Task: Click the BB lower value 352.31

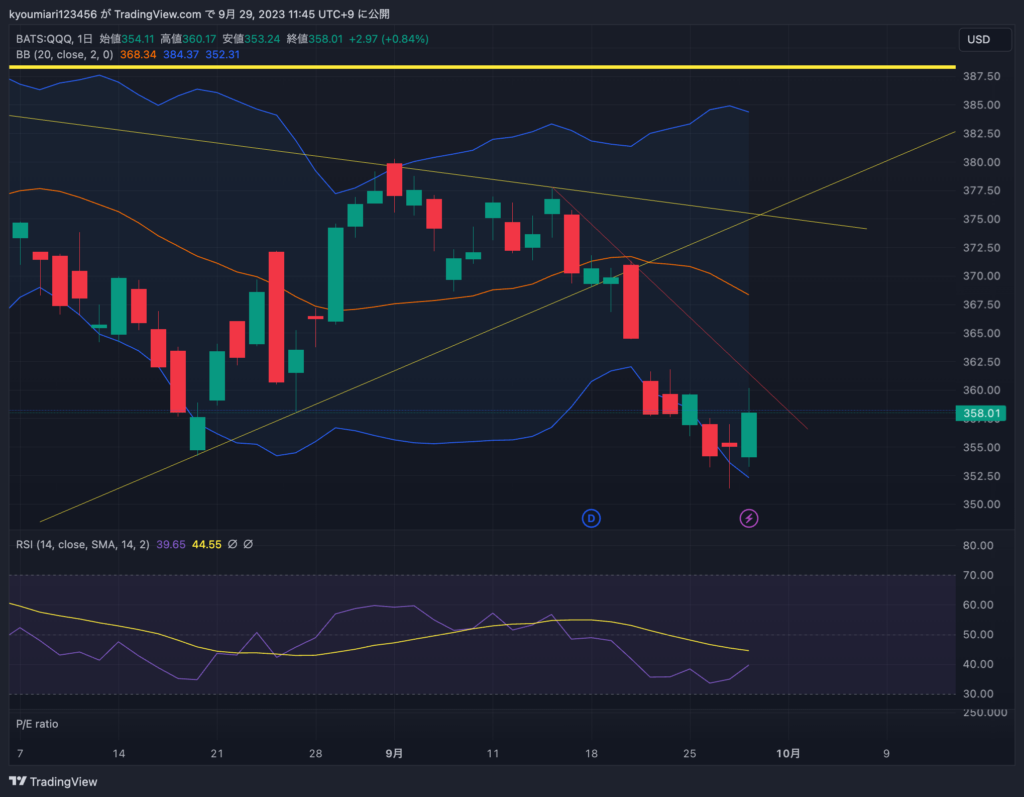Action: tap(223, 55)
